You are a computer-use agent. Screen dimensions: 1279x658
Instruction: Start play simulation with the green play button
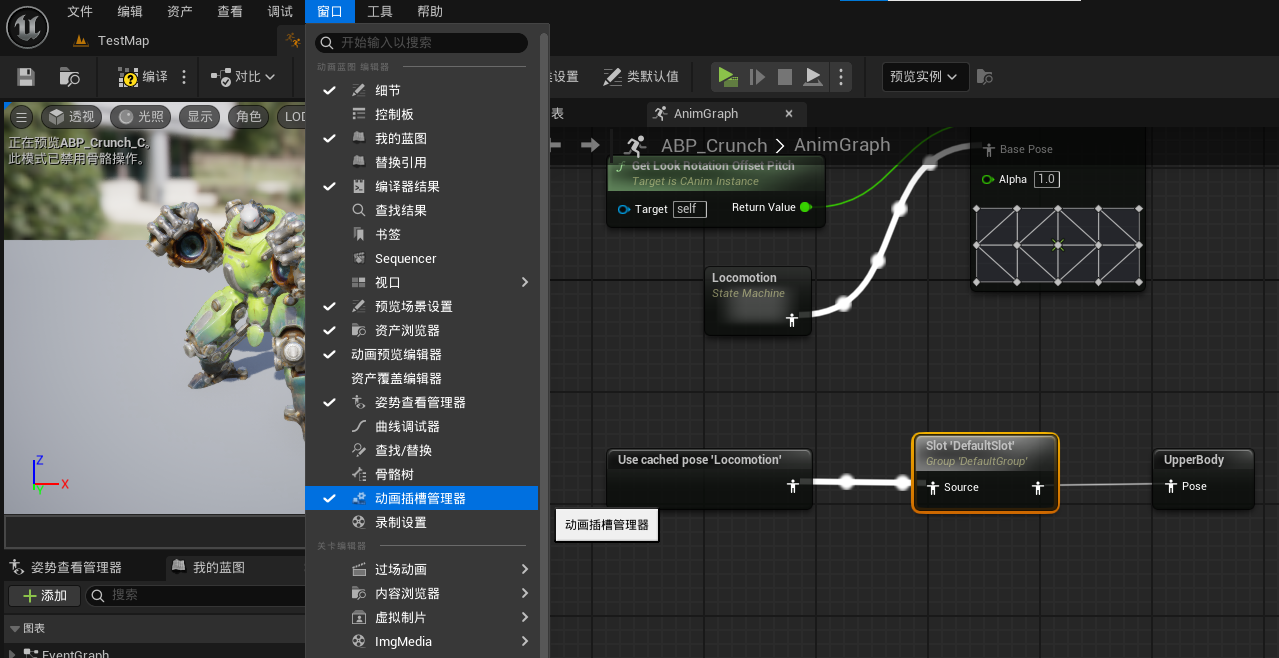tap(728, 77)
